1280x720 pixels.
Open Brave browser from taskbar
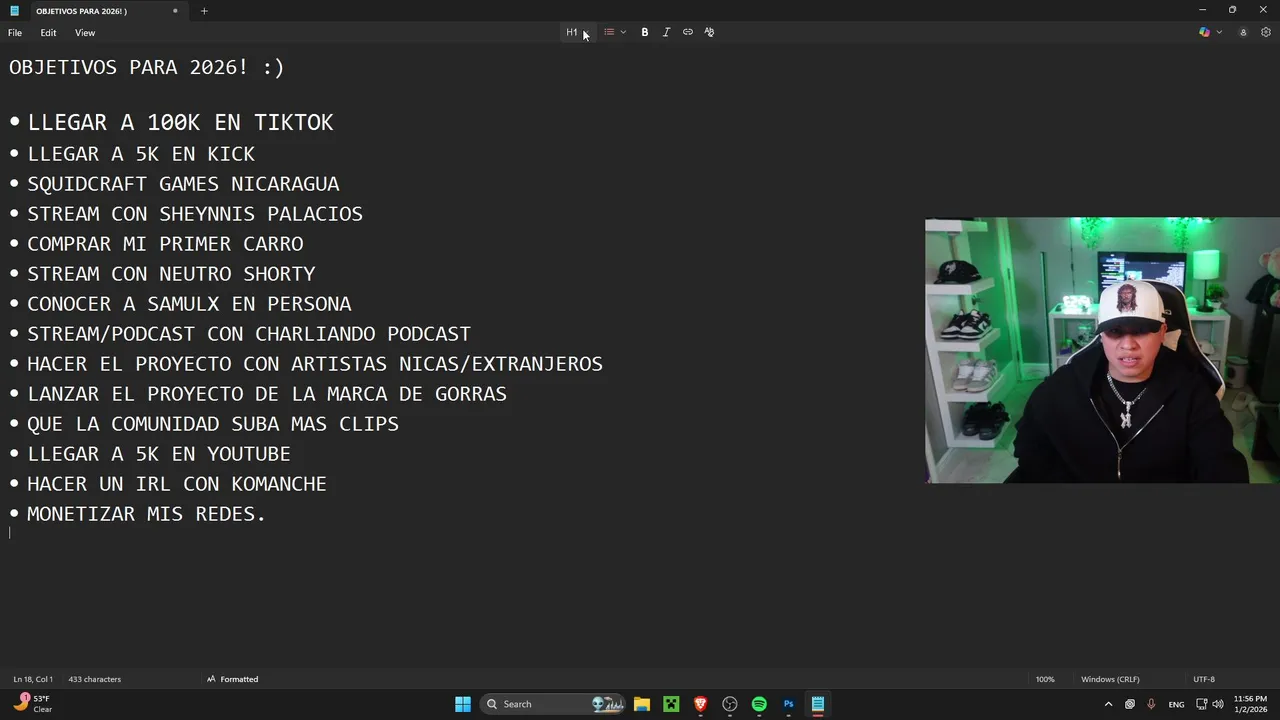[701, 704]
